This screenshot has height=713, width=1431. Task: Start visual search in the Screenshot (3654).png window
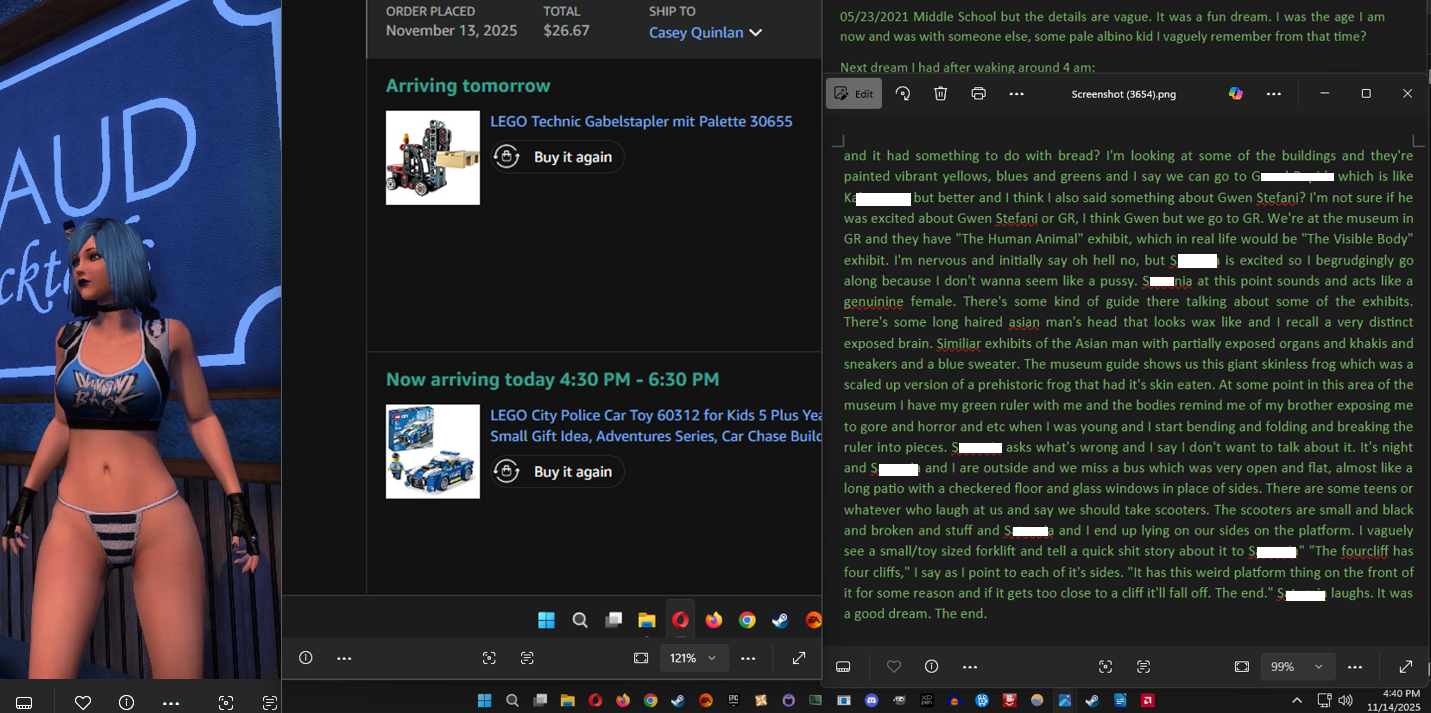tap(1106, 667)
